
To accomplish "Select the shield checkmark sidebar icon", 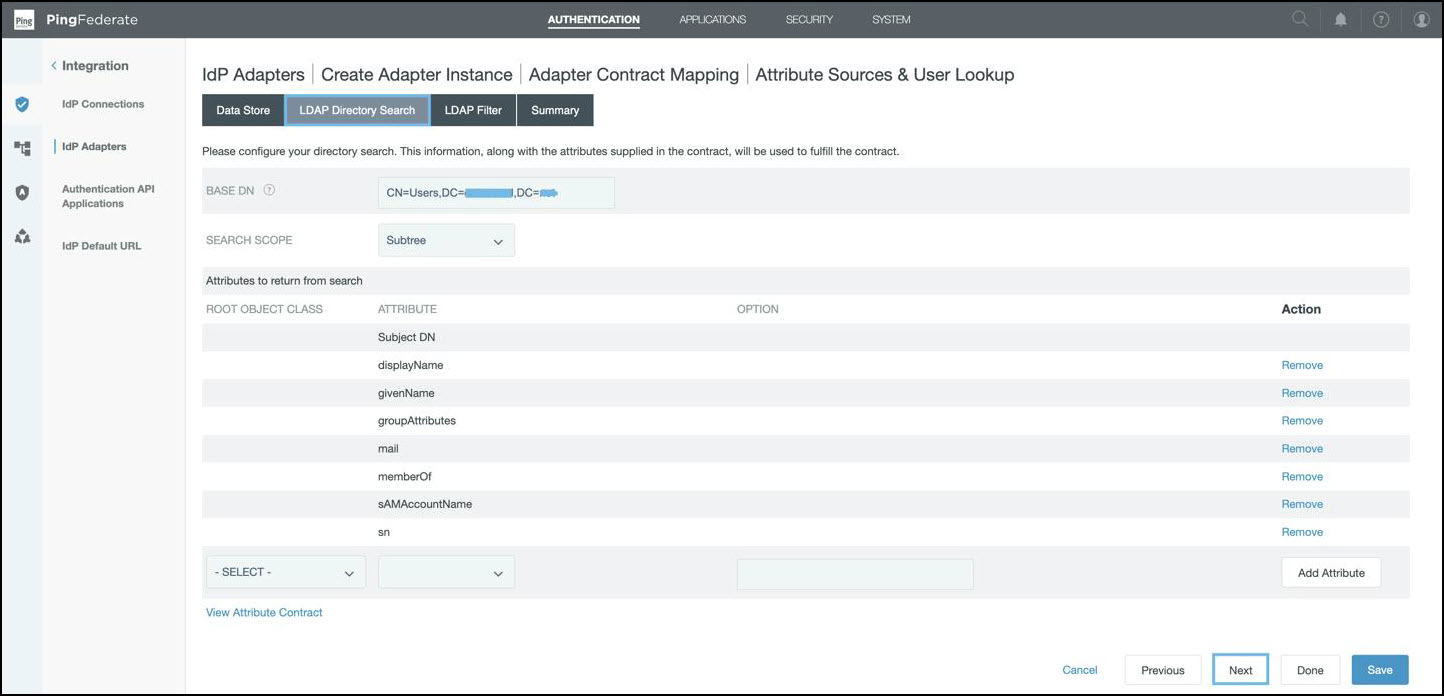I will [22, 104].
